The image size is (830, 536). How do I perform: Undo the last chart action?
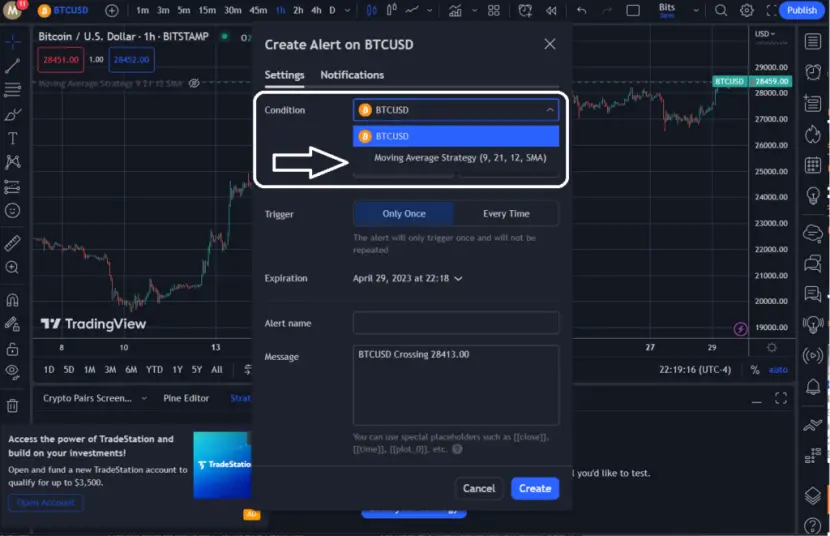click(581, 10)
